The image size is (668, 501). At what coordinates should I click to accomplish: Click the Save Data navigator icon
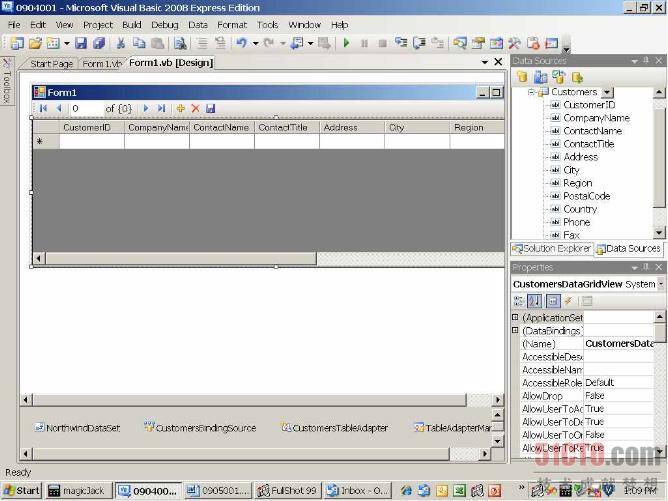click(x=210, y=108)
